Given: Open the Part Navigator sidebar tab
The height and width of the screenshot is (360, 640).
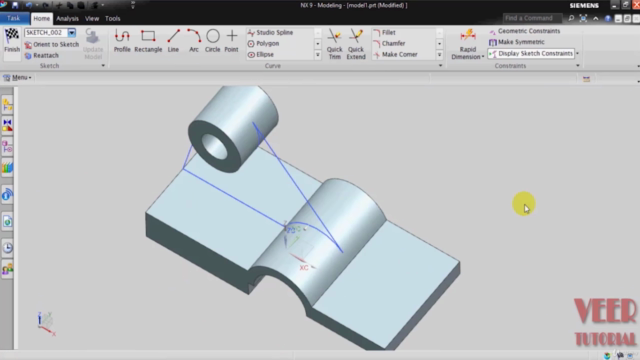Looking at the screenshot, I should tap(7, 147).
